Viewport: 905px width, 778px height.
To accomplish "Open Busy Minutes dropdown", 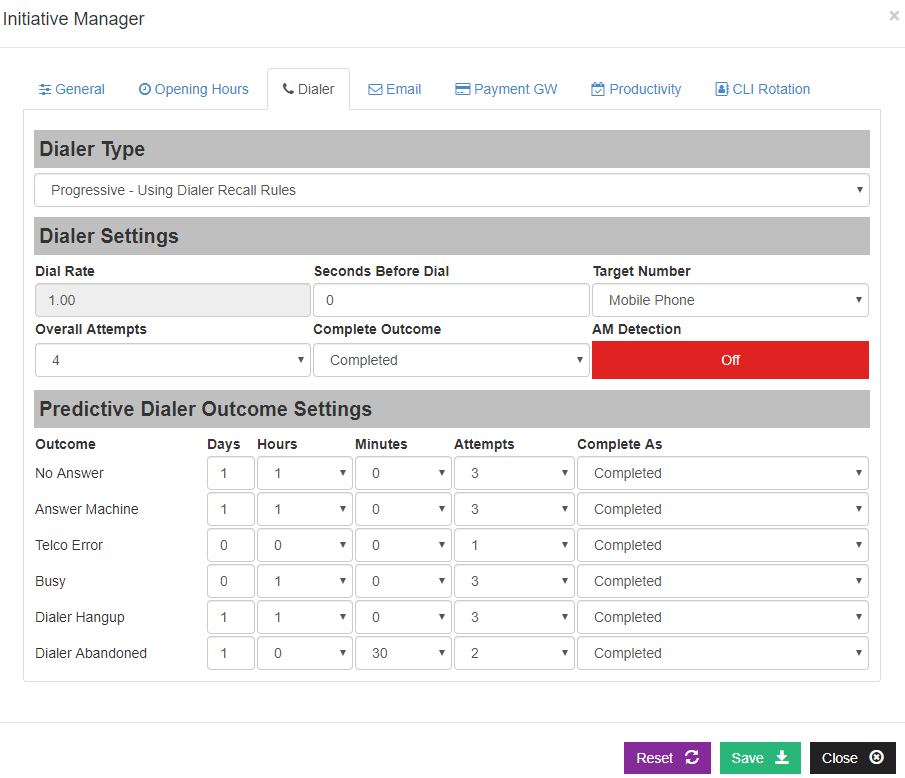I will [x=403, y=581].
